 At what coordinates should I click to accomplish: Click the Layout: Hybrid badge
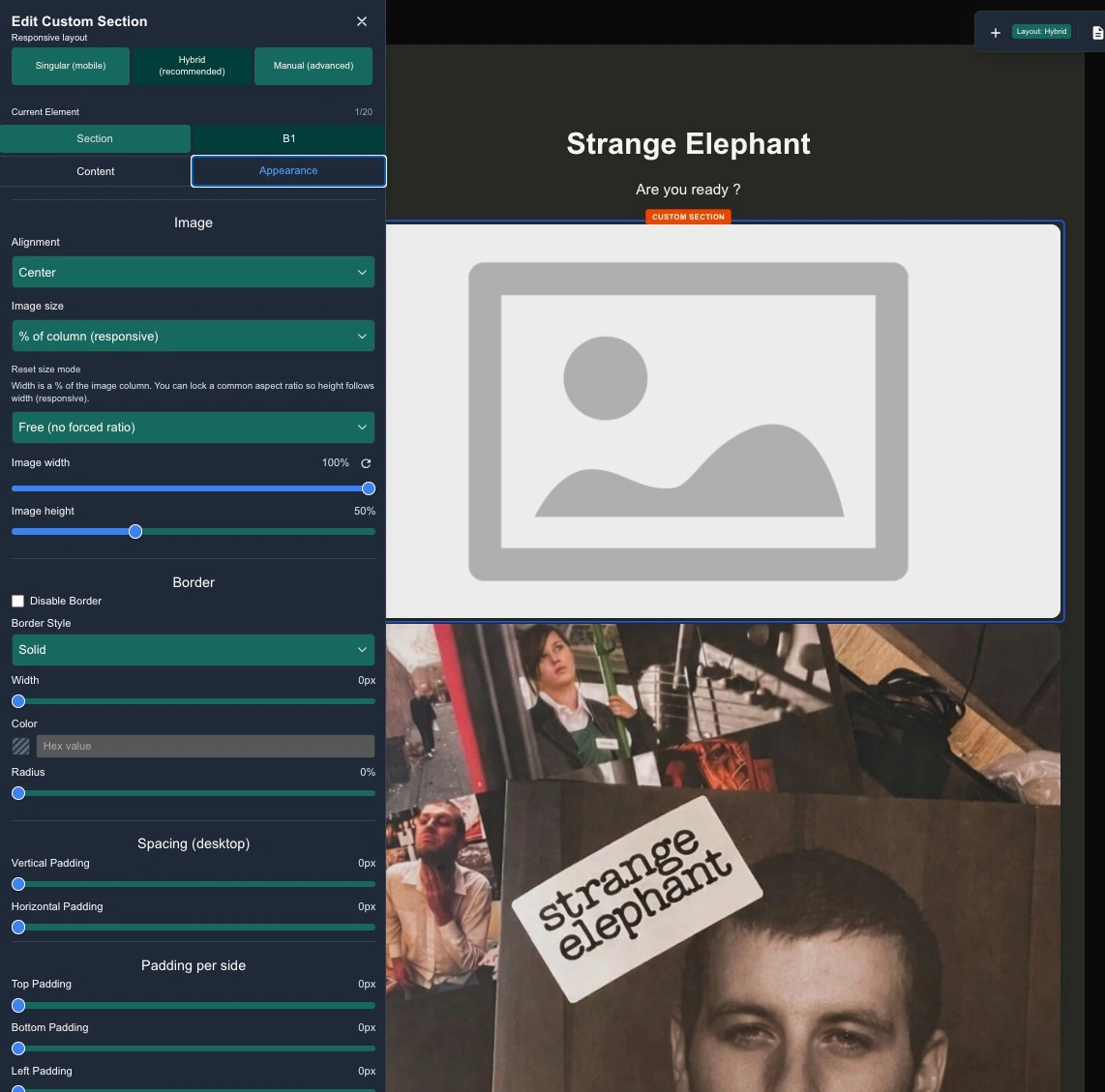pyautogui.click(x=1041, y=32)
